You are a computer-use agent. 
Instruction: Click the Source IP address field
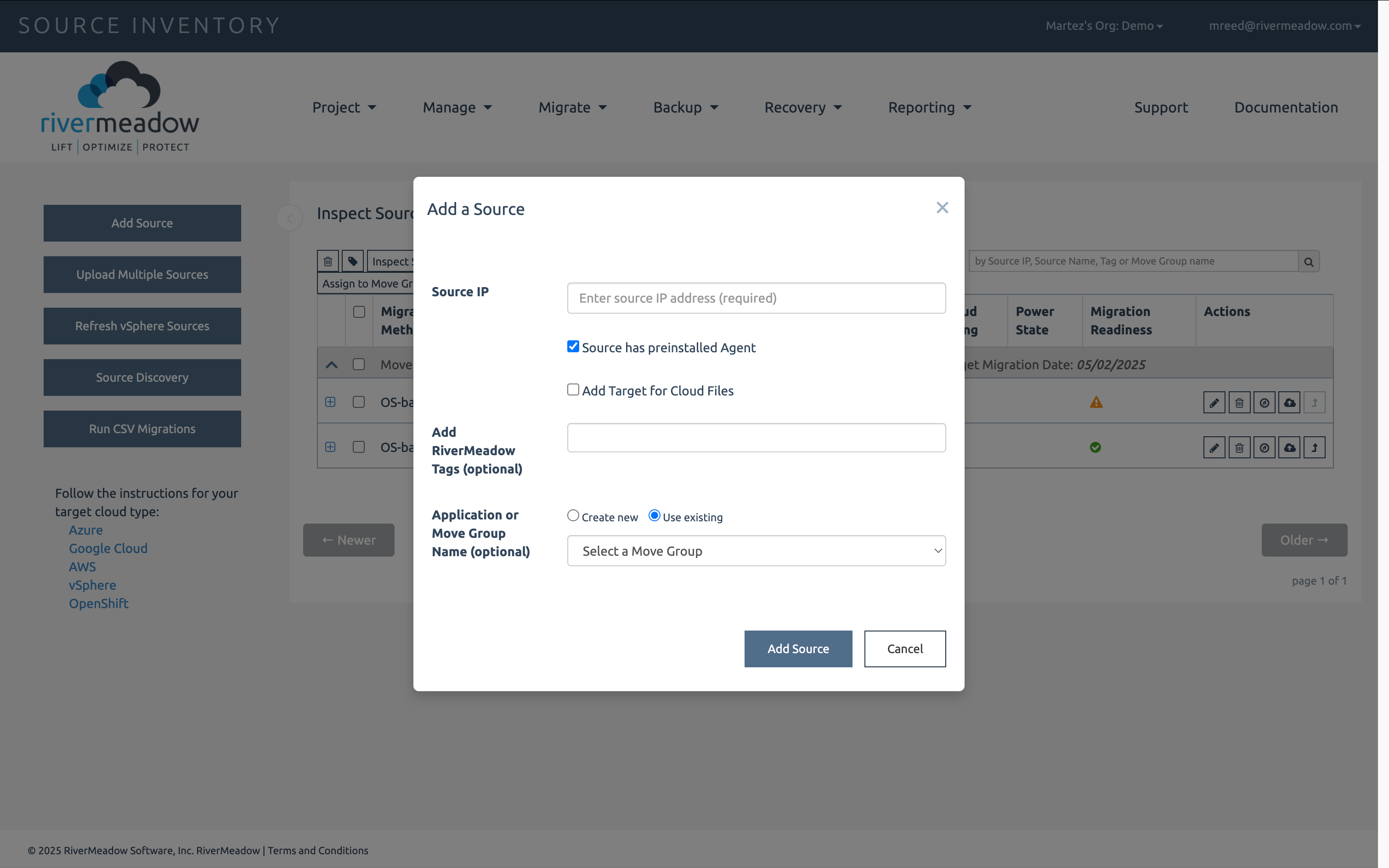[x=756, y=298]
